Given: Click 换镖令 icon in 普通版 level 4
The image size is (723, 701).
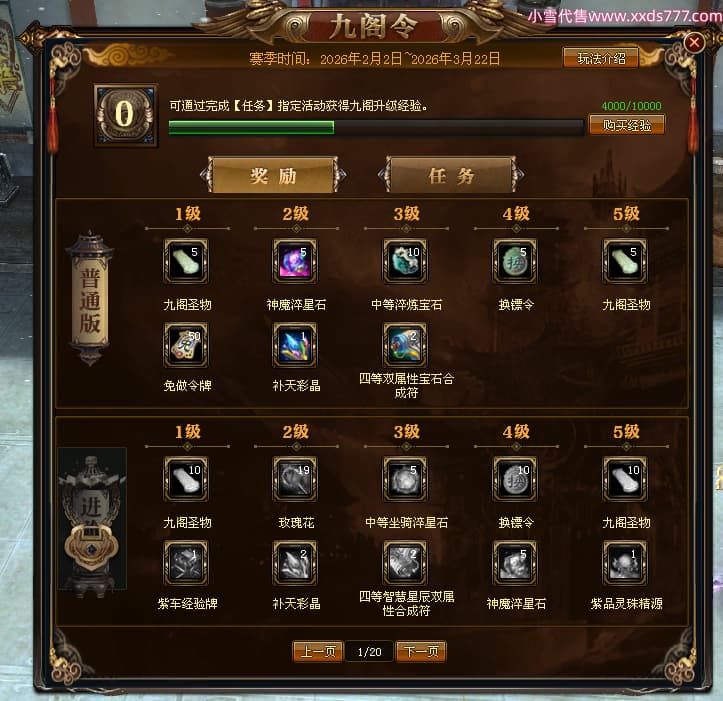Looking at the screenshot, I should pos(515,261).
